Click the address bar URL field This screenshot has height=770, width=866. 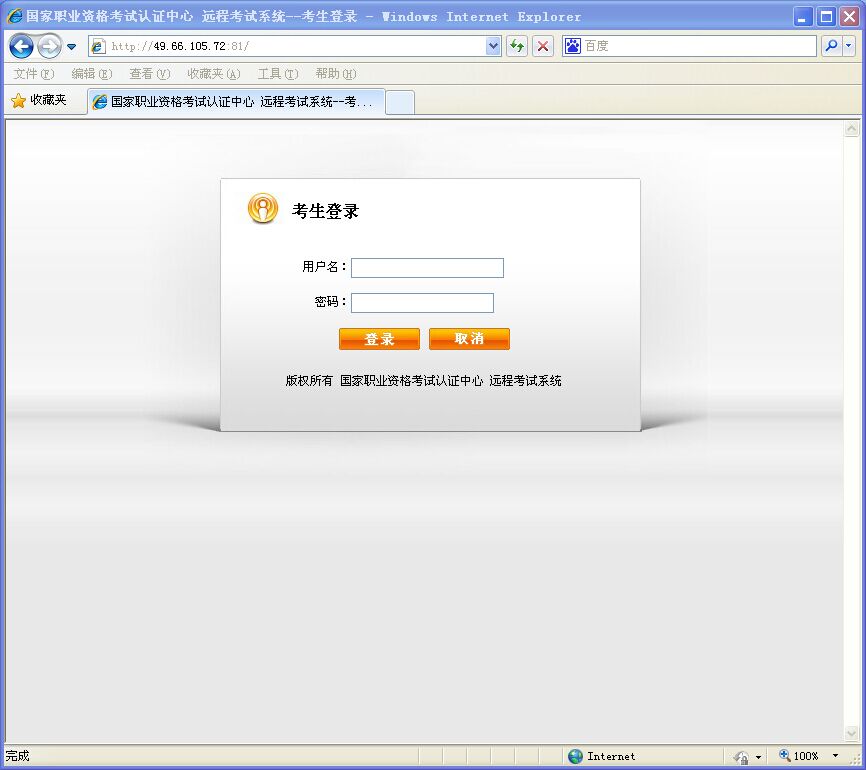click(x=295, y=46)
